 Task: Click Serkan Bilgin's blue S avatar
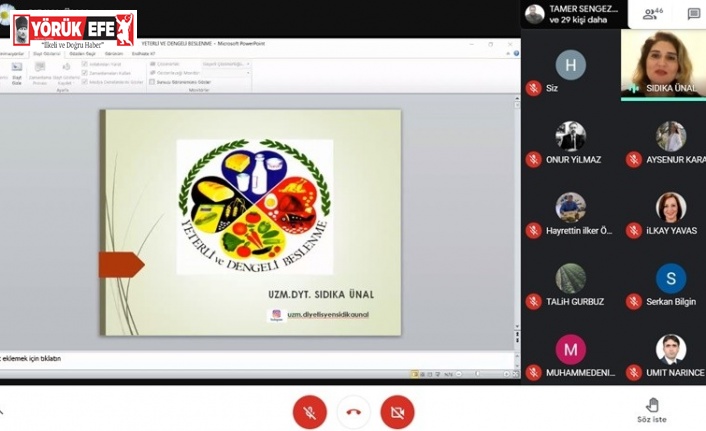[x=670, y=278]
